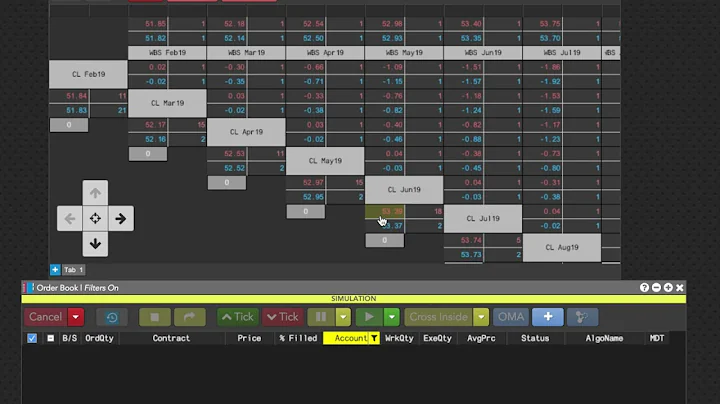Select the CL Apr19 contract cell
The image size is (720, 404).
click(246, 132)
